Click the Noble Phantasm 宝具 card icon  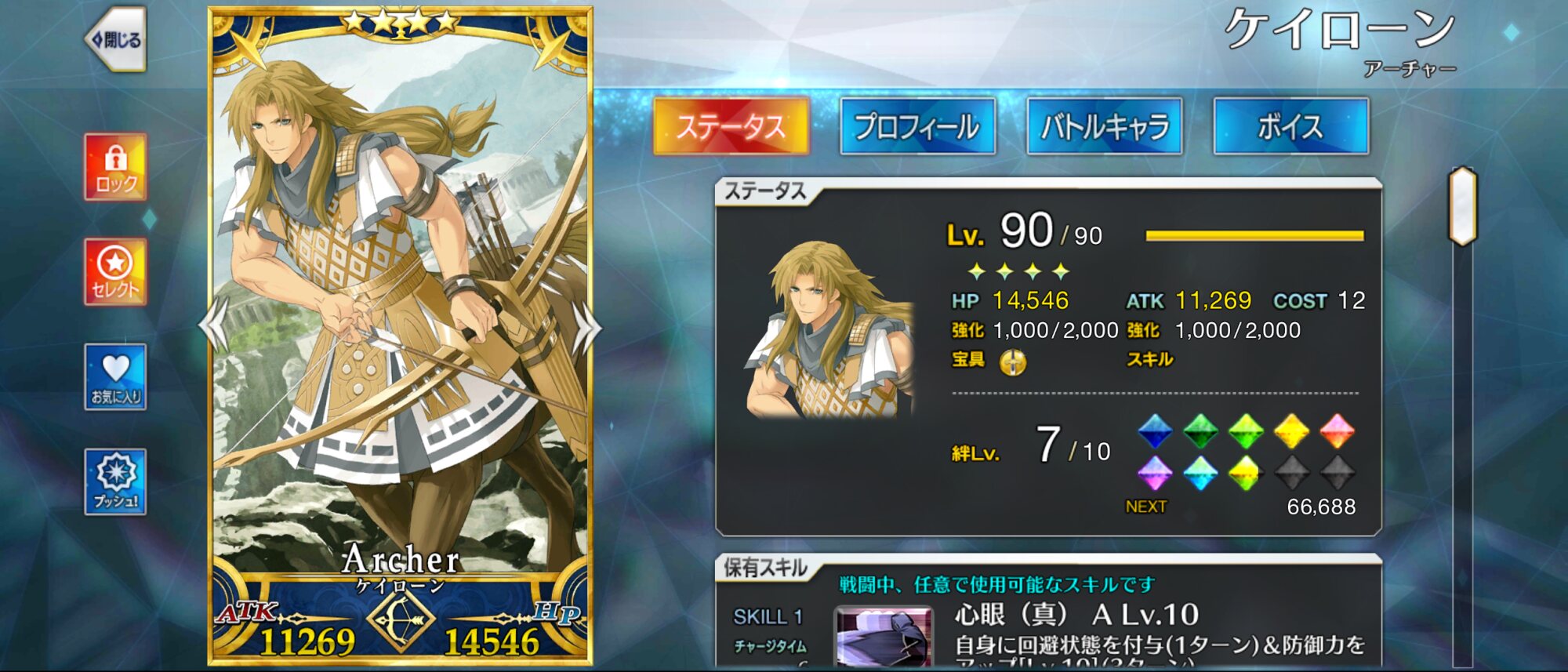(x=1013, y=361)
